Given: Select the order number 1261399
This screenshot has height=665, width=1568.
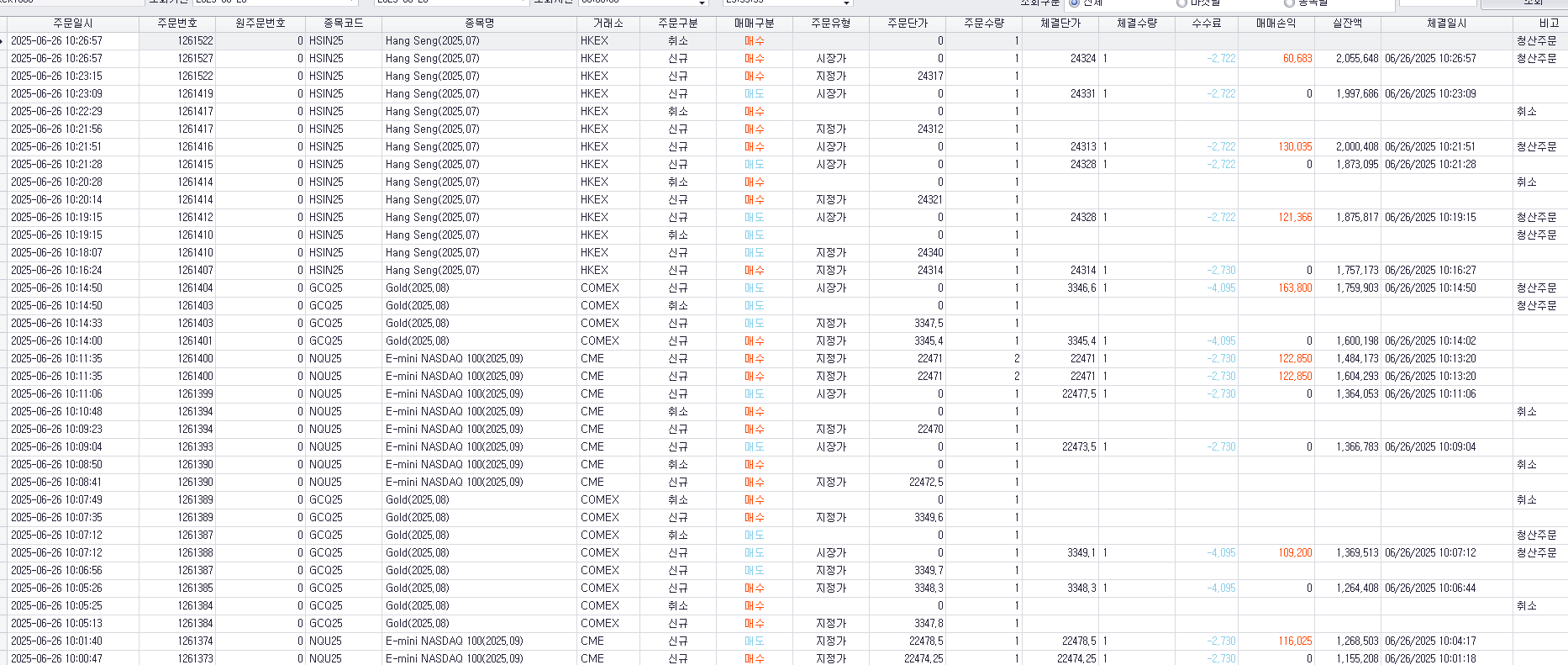Looking at the screenshot, I should pos(195,394).
